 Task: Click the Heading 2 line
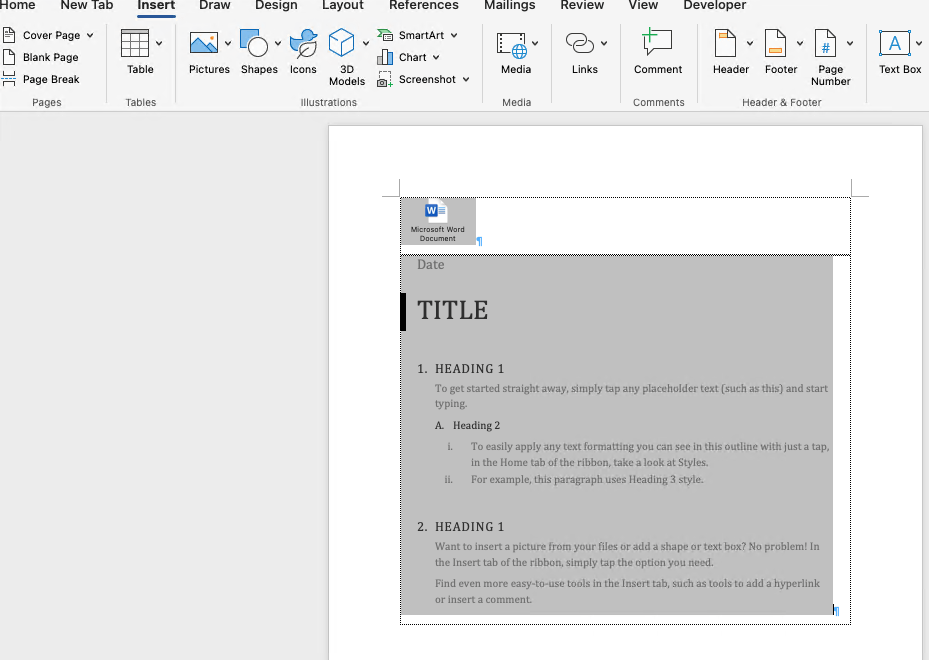coord(467,425)
